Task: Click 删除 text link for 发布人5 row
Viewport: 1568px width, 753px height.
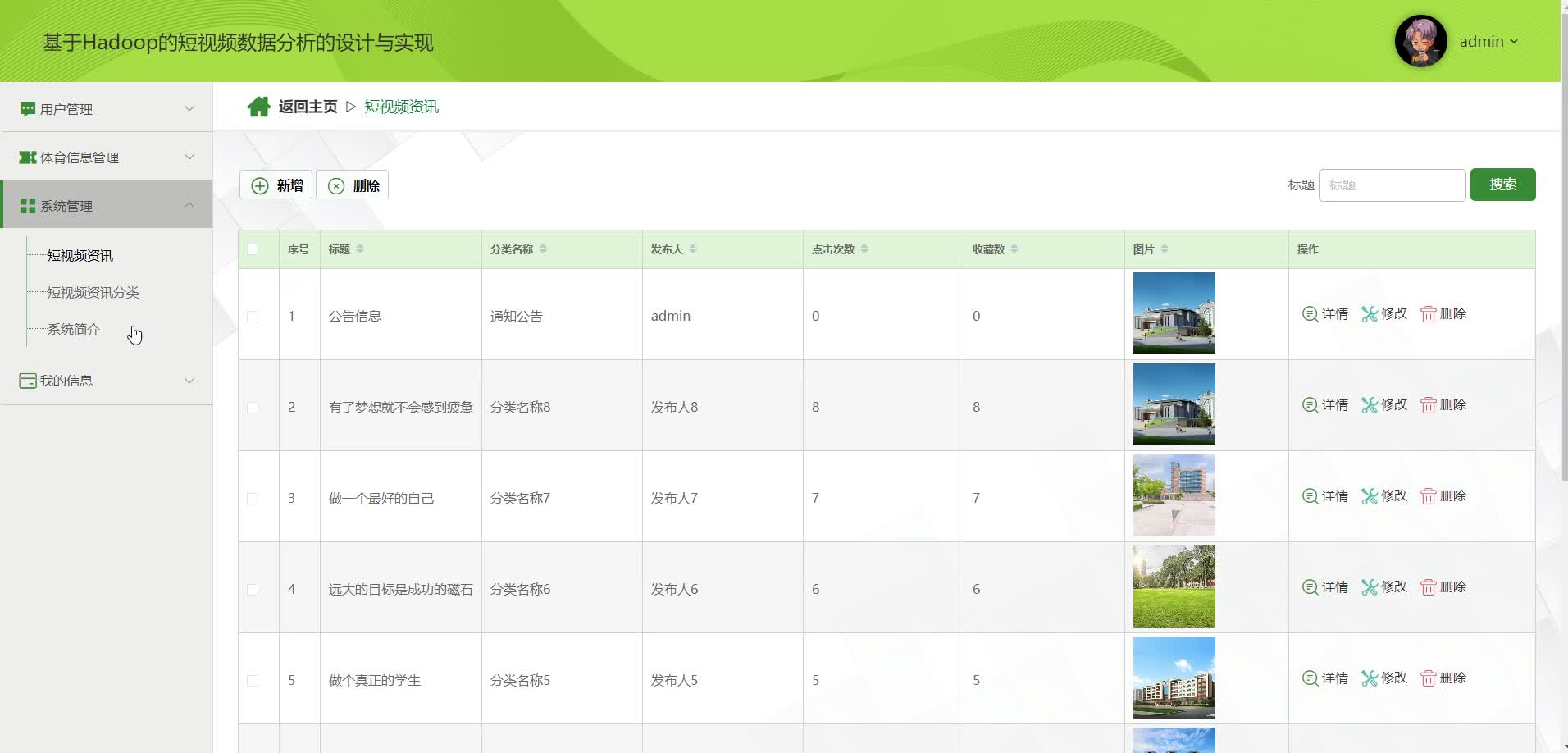Action: 1452,678
